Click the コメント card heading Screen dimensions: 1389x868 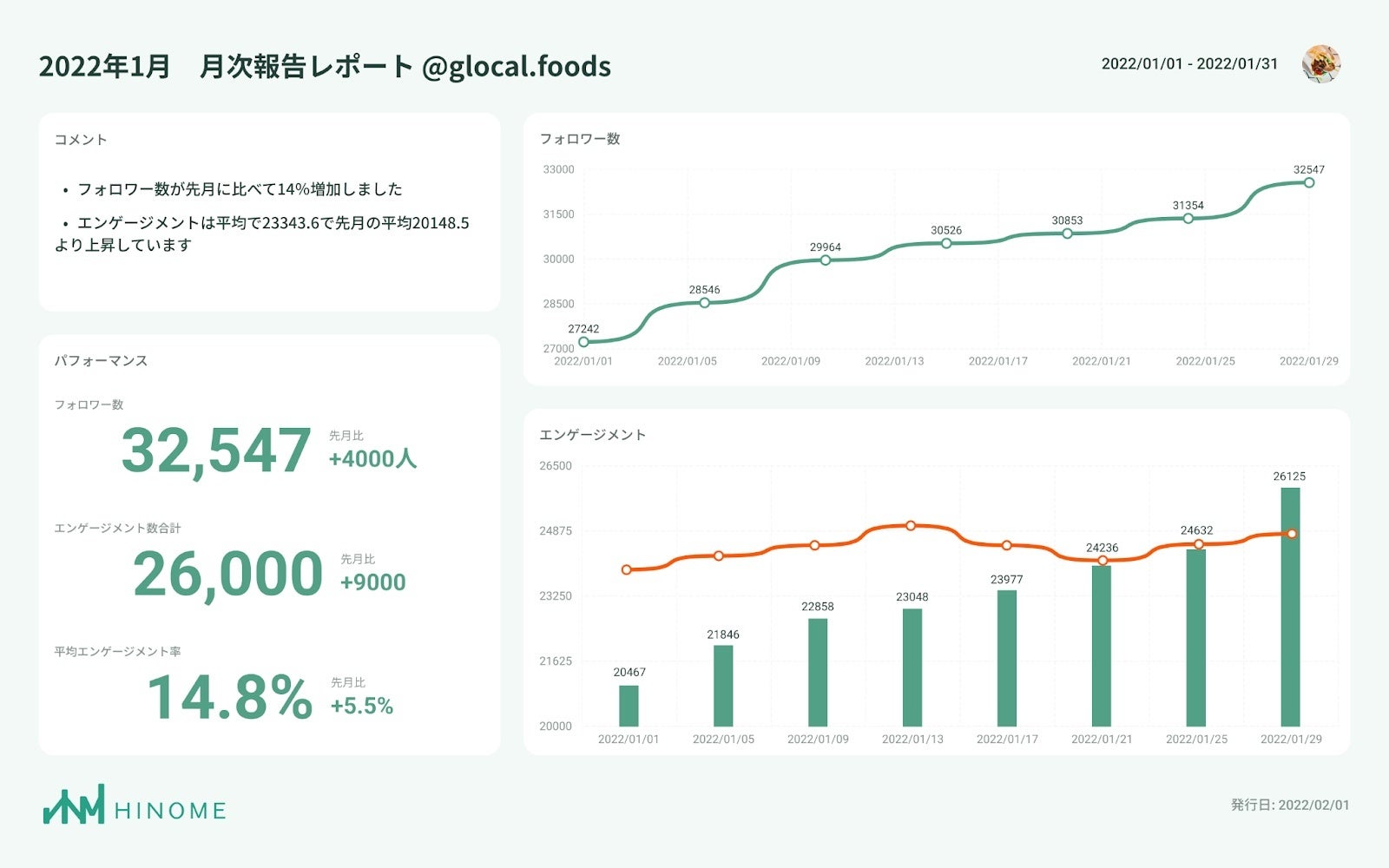tap(81, 140)
